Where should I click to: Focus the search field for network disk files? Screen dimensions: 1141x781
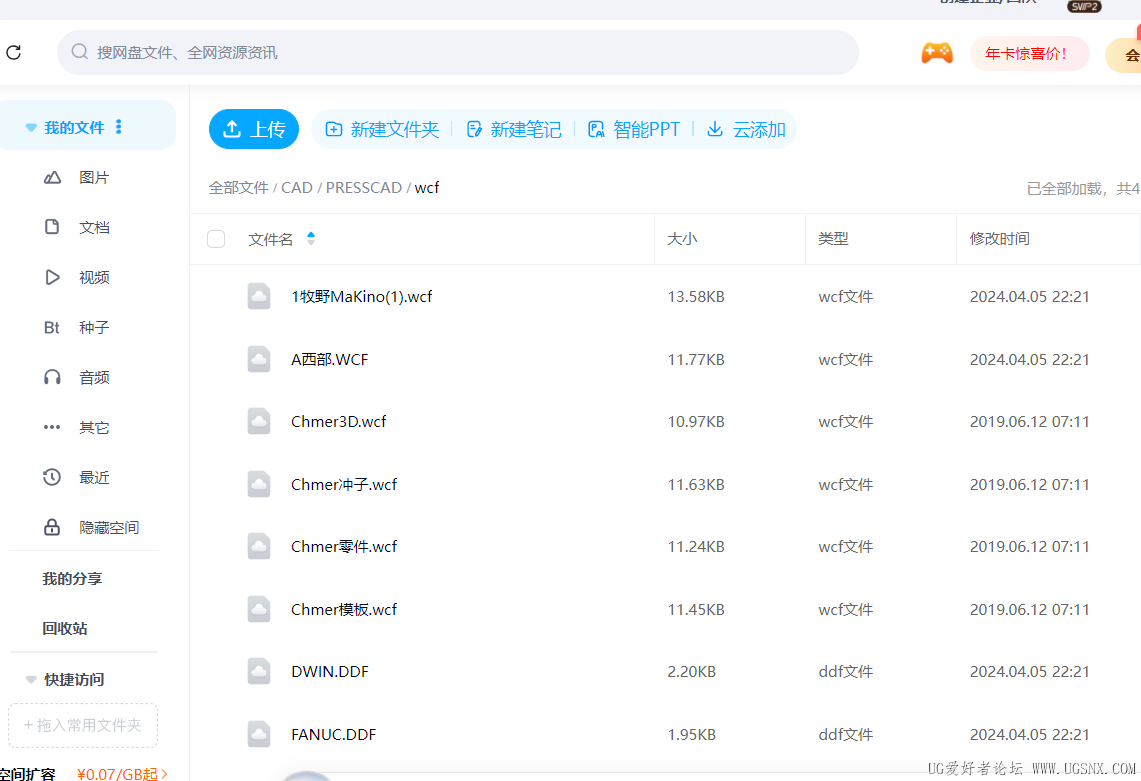point(458,52)
